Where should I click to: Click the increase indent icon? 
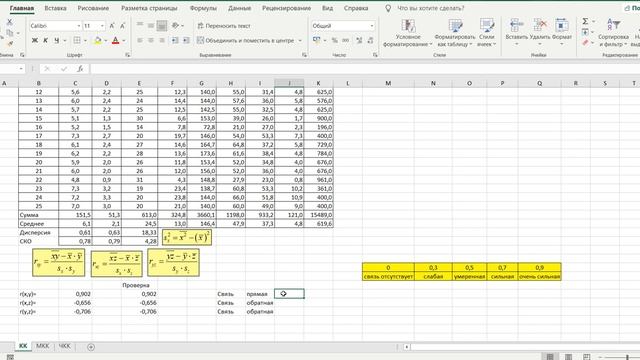click(x=186, y=40)
